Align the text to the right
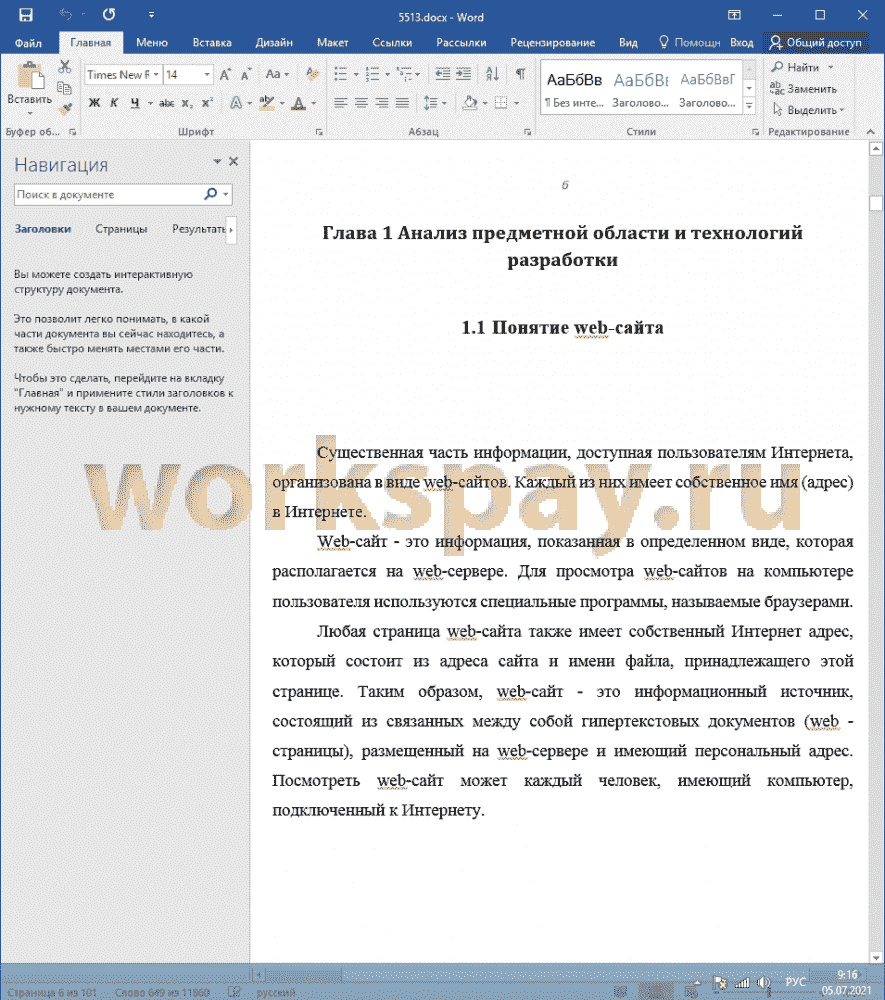 382,103
